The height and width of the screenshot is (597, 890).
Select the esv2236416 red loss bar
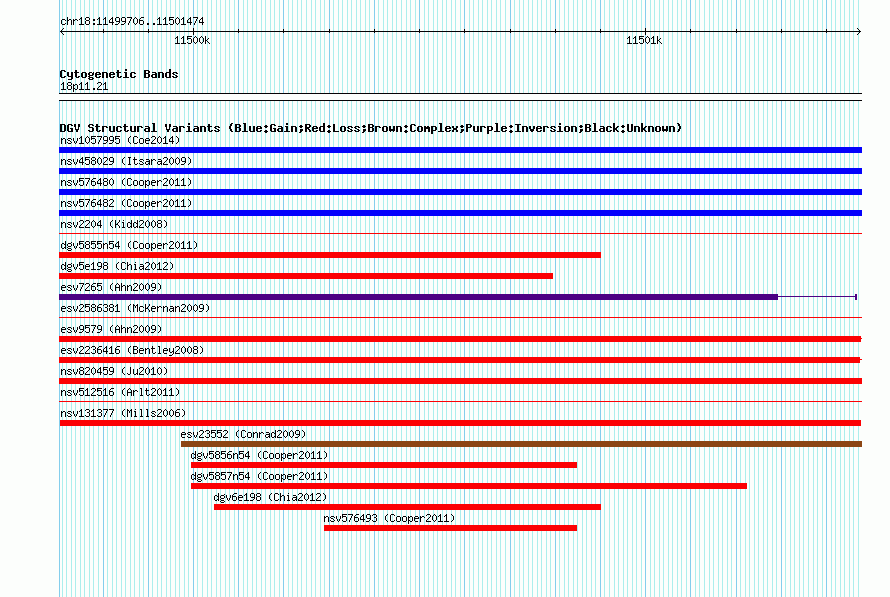coord(460,360)
